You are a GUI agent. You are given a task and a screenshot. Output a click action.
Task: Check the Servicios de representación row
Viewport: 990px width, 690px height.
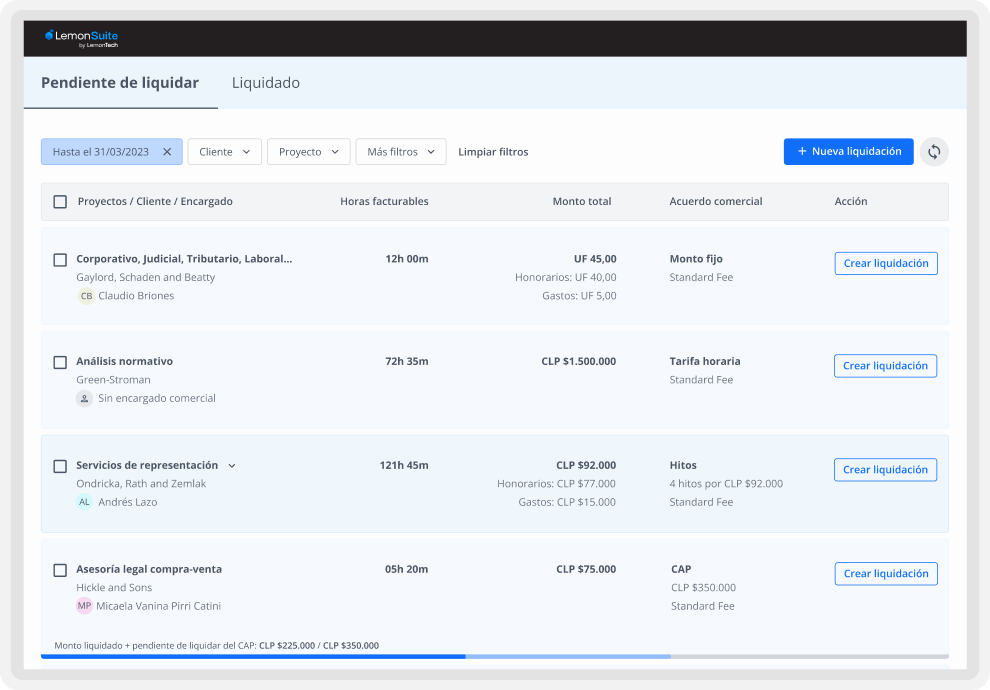coord(60,466)
